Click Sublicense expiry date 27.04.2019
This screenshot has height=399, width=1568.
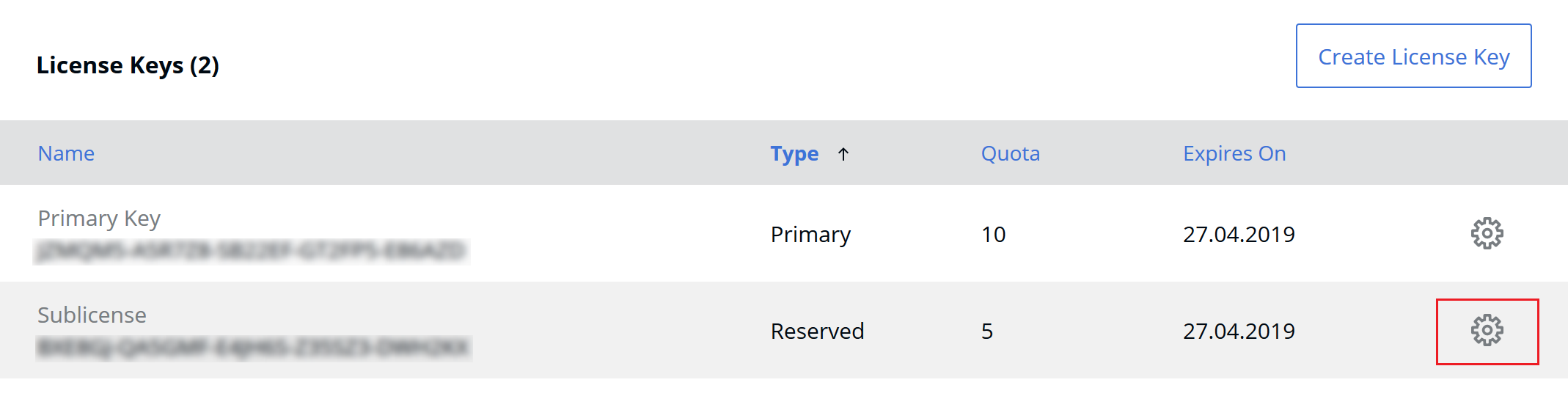tap(1239, 332)
